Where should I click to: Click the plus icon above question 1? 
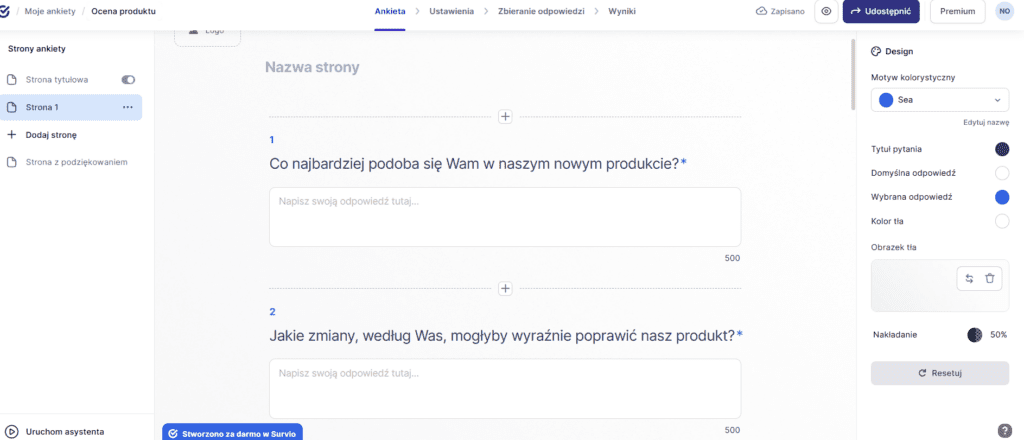pos(505,117)
